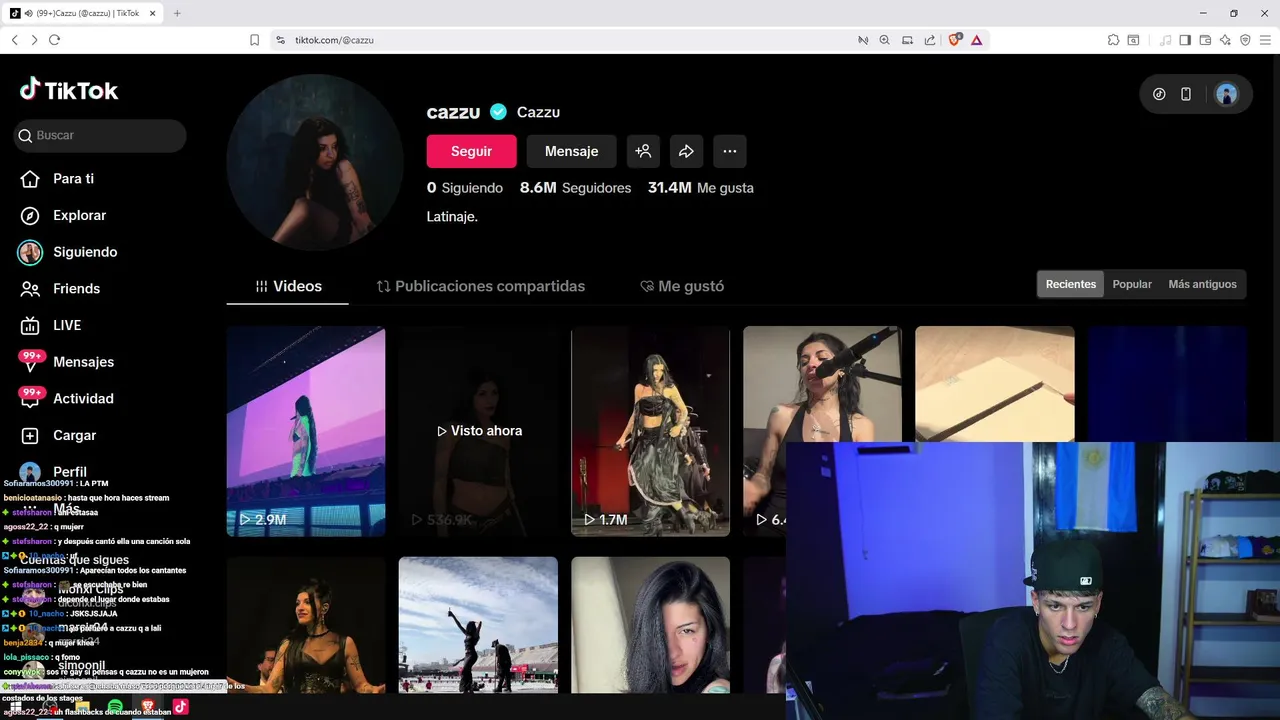Click the Latinaje. bio text

tap(452, 216)
